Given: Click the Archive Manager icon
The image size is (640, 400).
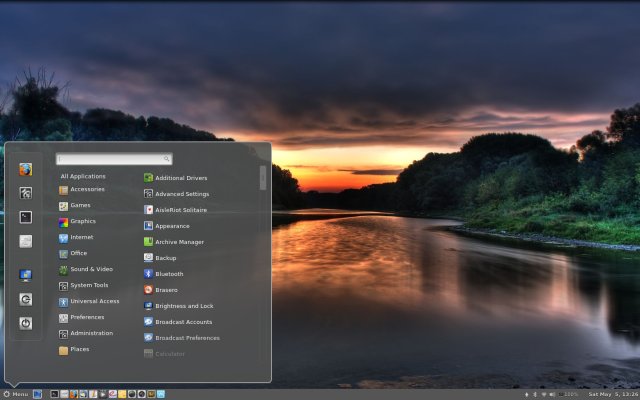Looking at the screenshot, I should [x=149, y=242].
